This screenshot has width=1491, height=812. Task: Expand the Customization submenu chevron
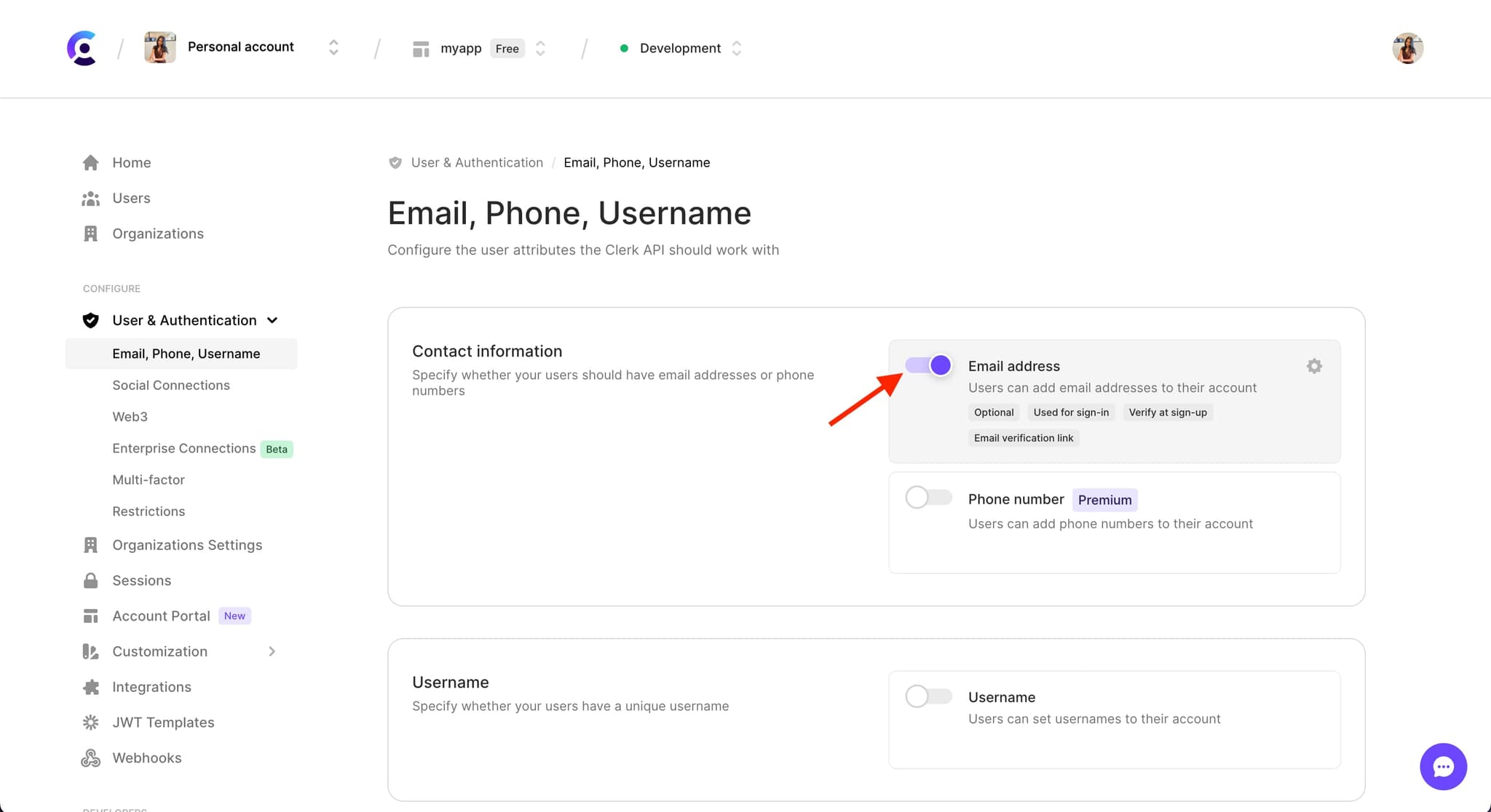(272, 651)
